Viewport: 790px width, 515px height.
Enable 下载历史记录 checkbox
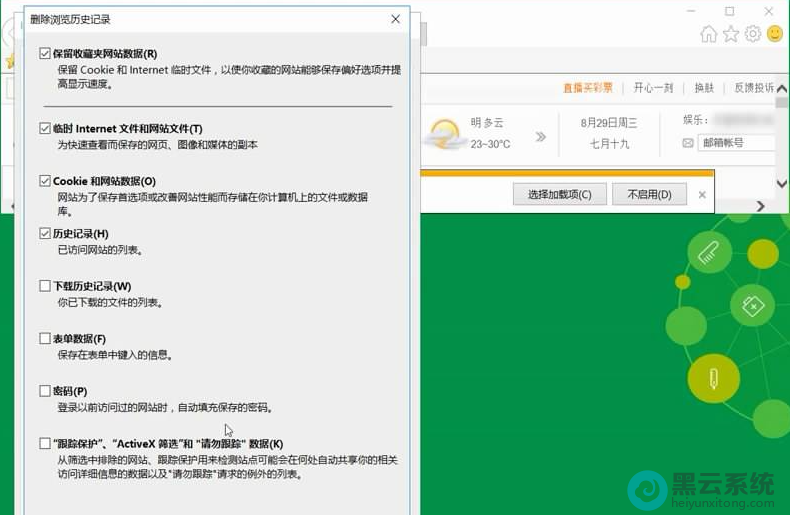click(x=45, y=286)
